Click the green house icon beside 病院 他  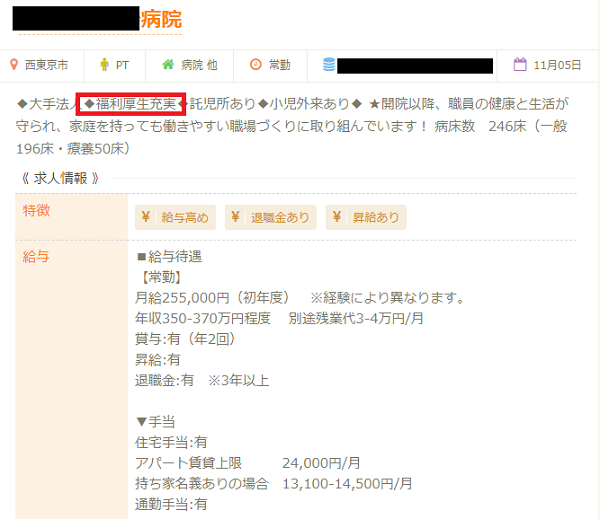(x=168, y=64)
